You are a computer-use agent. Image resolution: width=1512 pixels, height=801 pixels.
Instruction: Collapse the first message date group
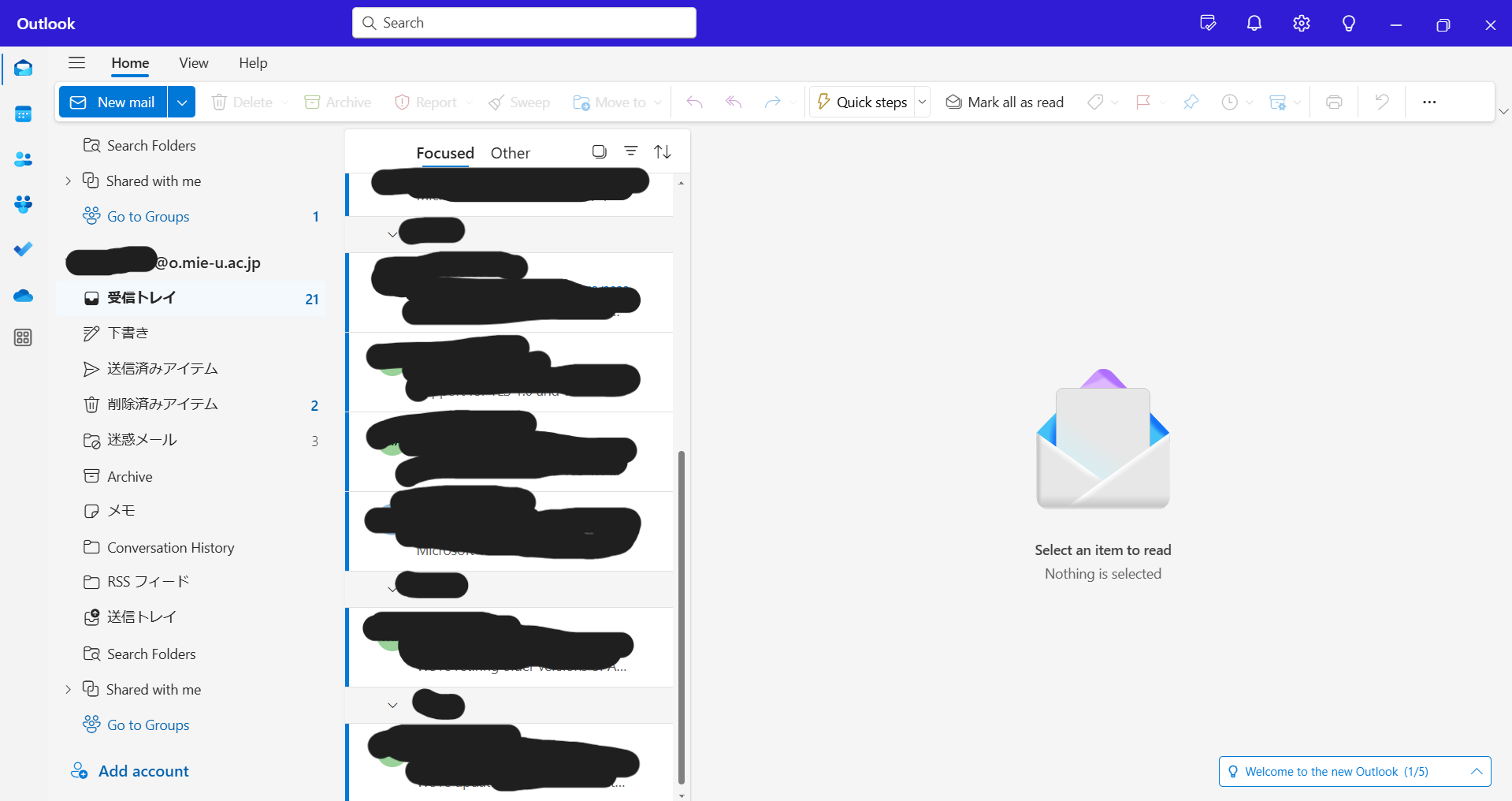click(x=392, y=234)
